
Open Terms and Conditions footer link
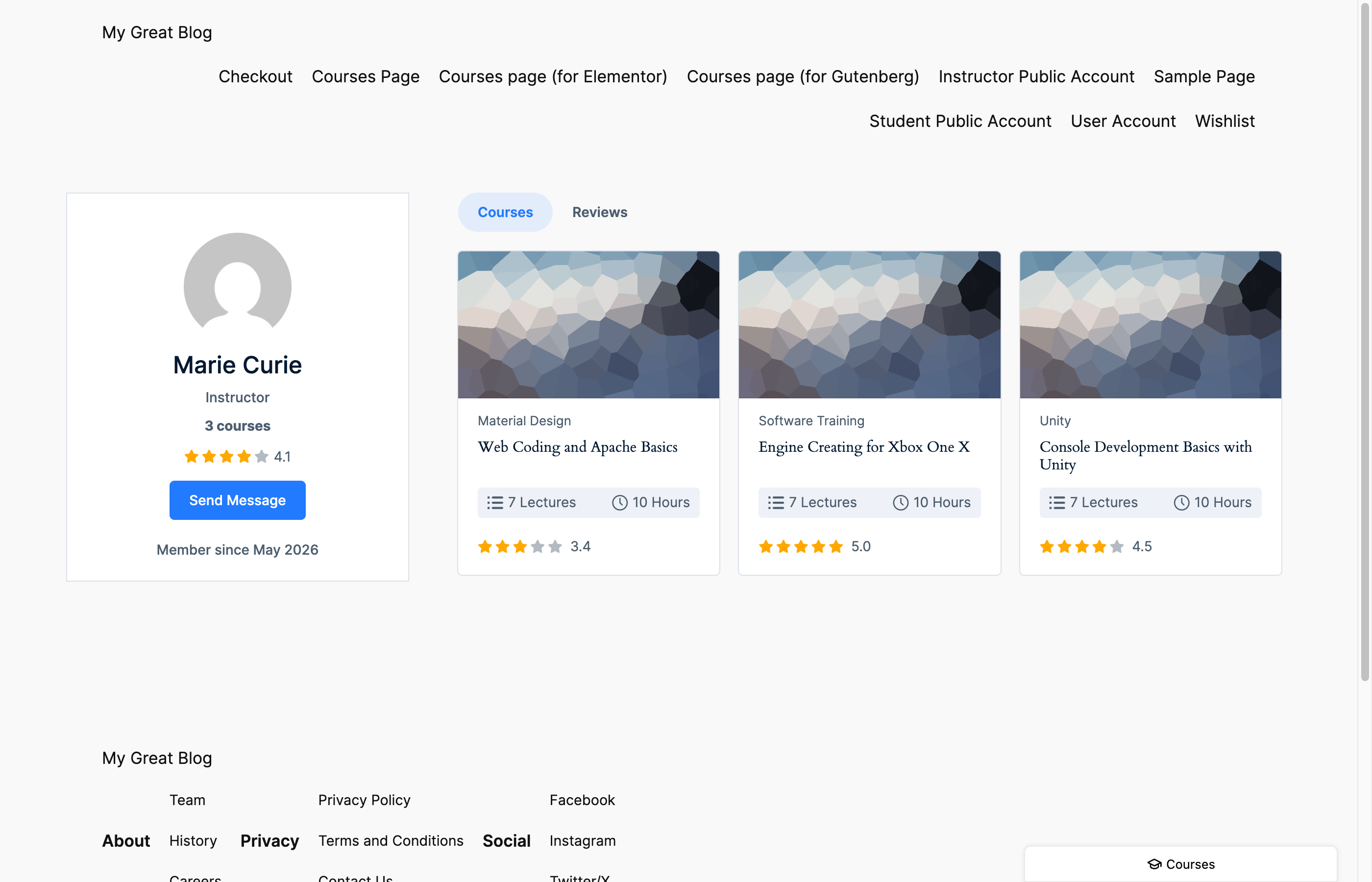point(391,841)
